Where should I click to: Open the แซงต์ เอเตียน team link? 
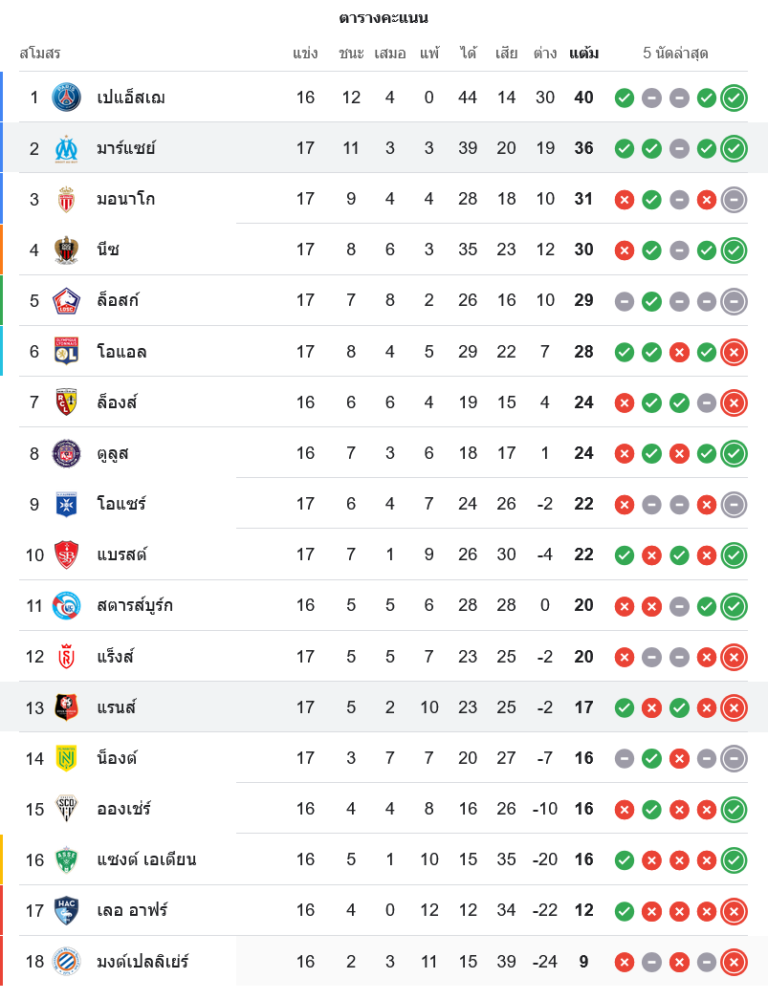coord(146,859)
